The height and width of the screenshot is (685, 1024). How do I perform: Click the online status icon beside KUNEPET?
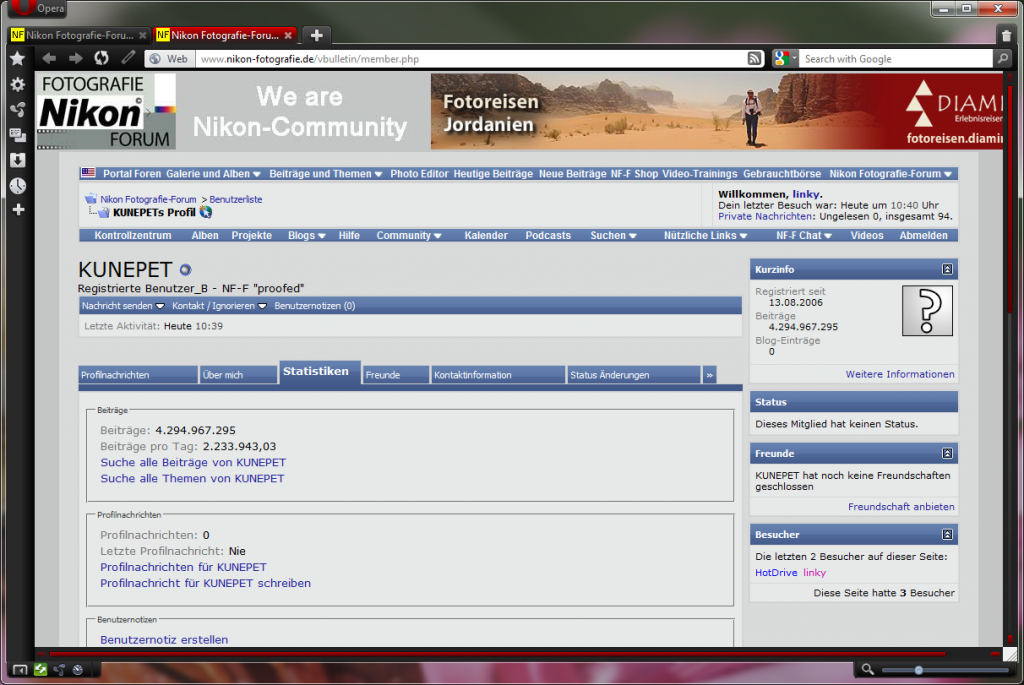point(185,269)
